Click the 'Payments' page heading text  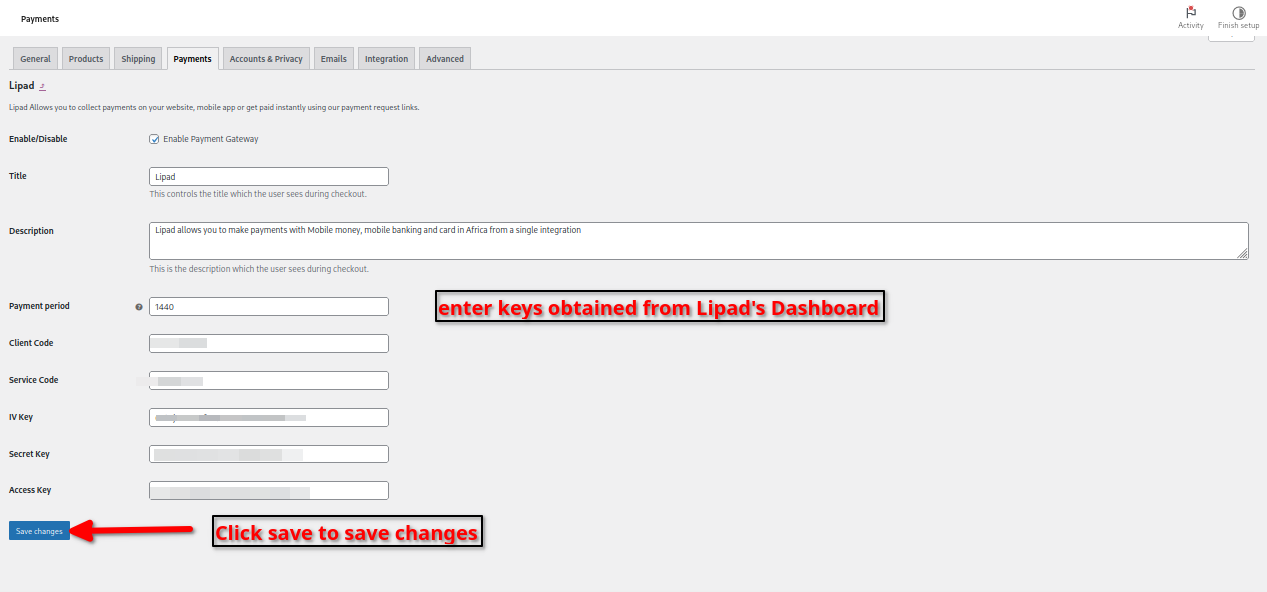pyautogui.click(x=40, y=19)
